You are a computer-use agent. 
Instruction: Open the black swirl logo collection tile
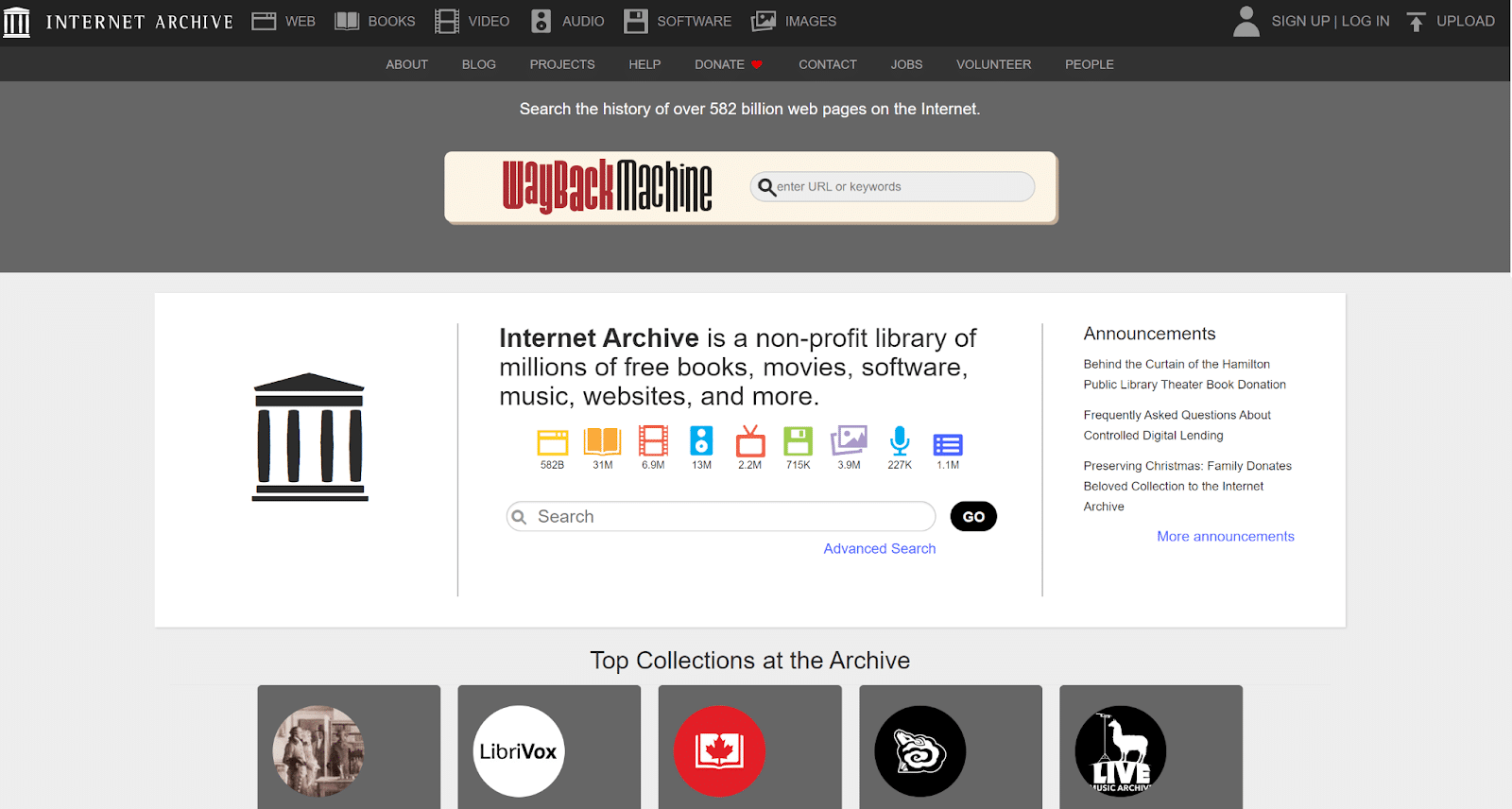[951, 747]
